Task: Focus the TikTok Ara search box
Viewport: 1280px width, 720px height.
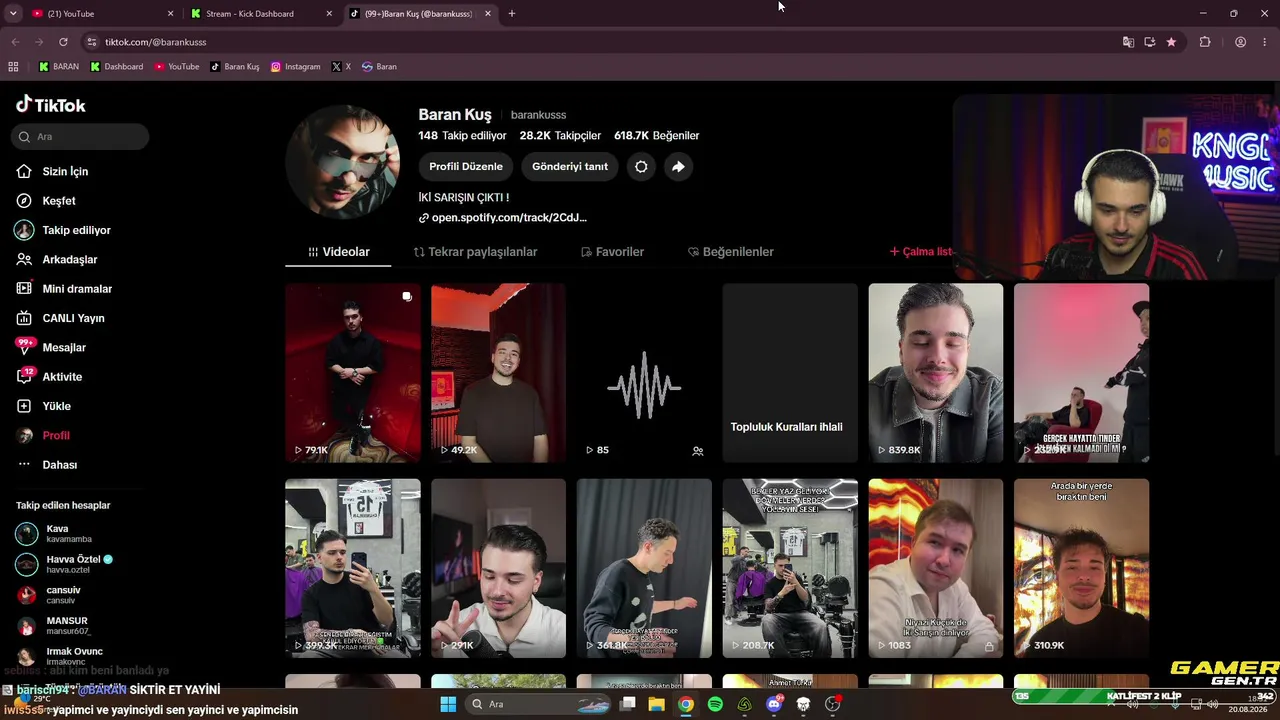Action: [x=82, y=136]
